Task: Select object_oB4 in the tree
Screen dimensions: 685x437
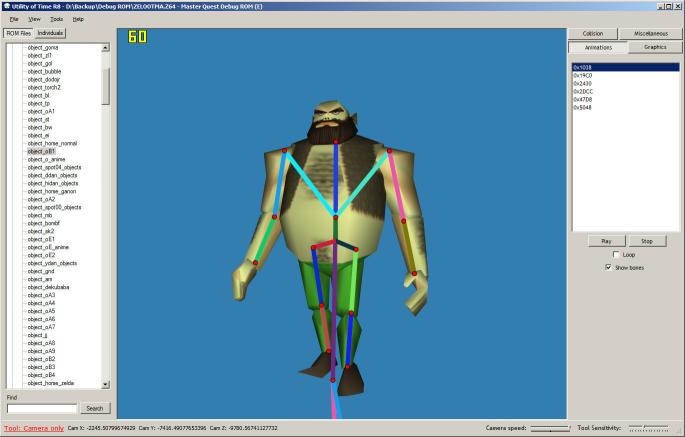Action: tap(41, 375)
